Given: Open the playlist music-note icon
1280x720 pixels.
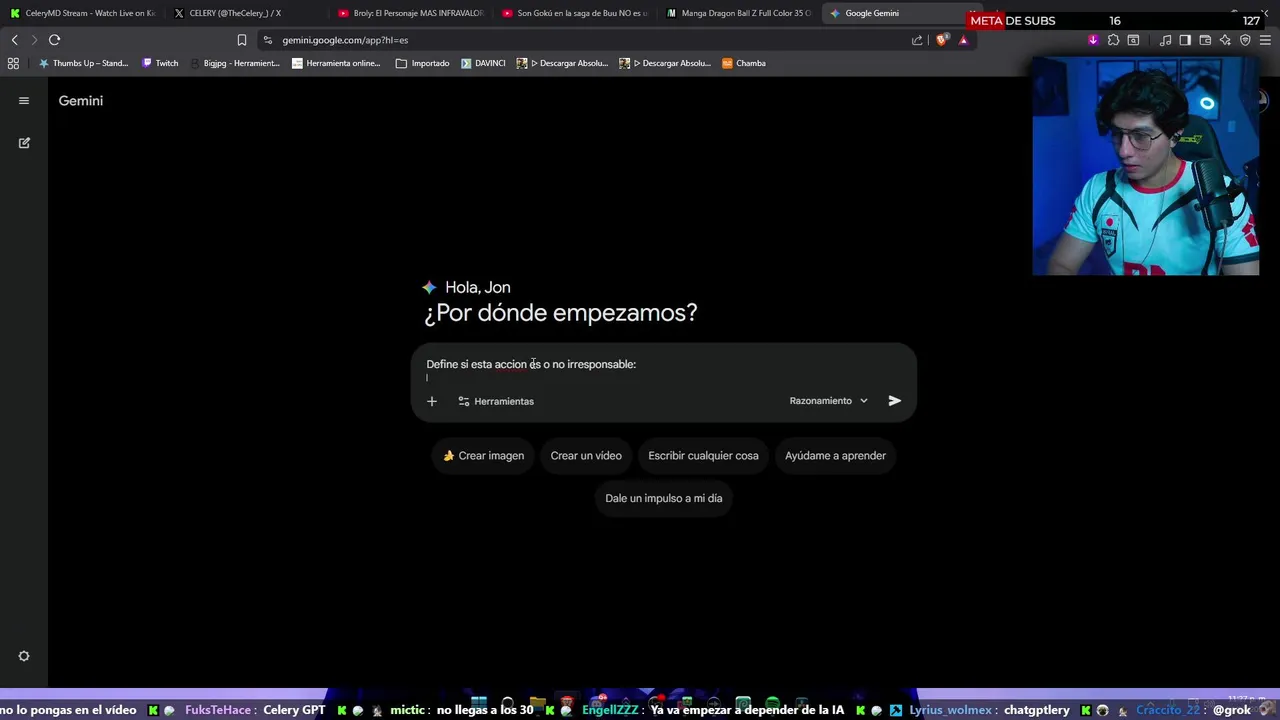Looking at the screenshot, I should click(x=1165, y=40).
